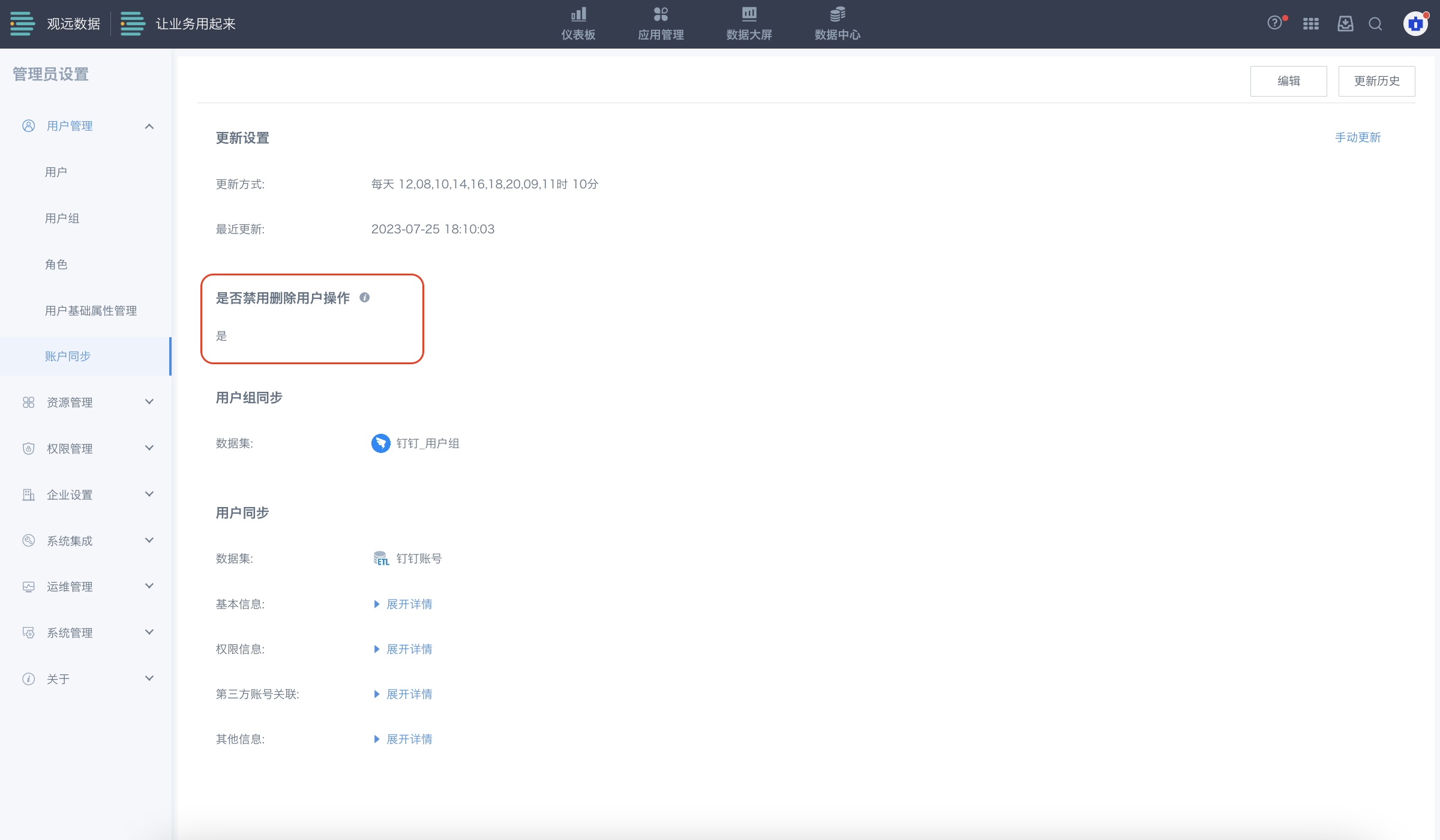This screenshot has width=1440, height=840.
Task: Expand the 运维管理 section chevron
Action: point(149,586)
